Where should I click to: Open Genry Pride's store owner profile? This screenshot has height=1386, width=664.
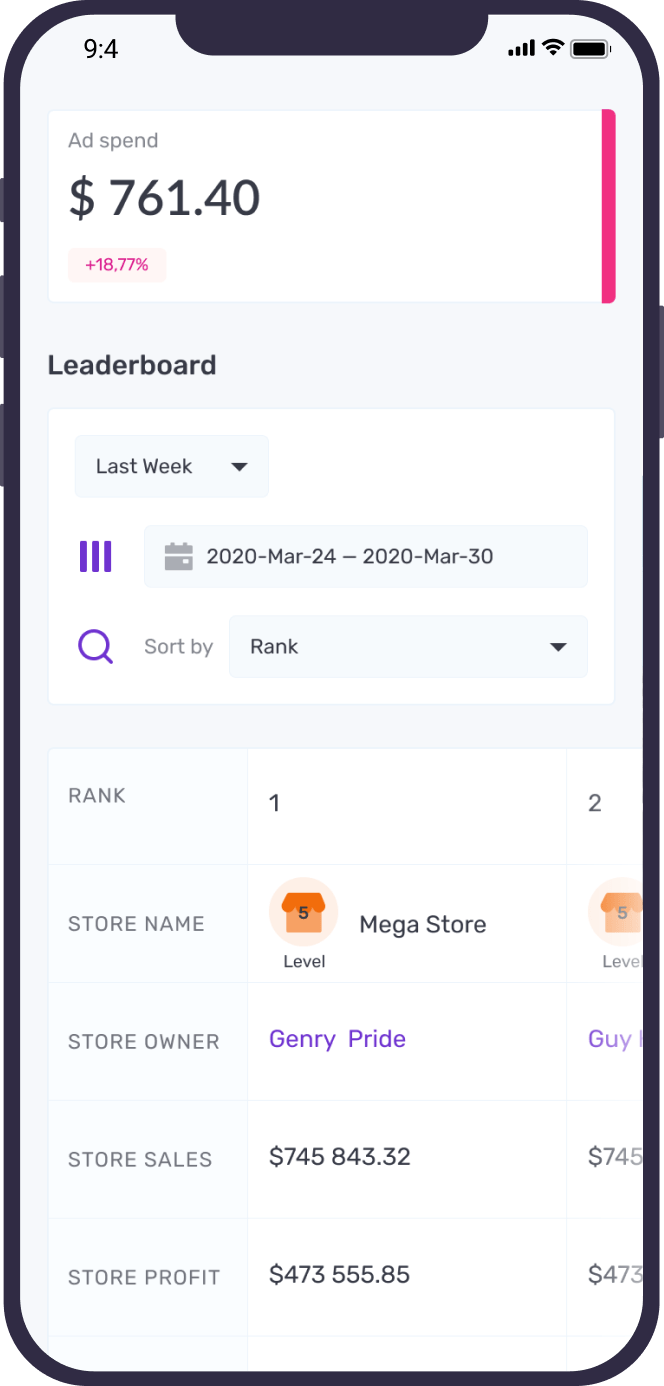[x=337, y=1039]
